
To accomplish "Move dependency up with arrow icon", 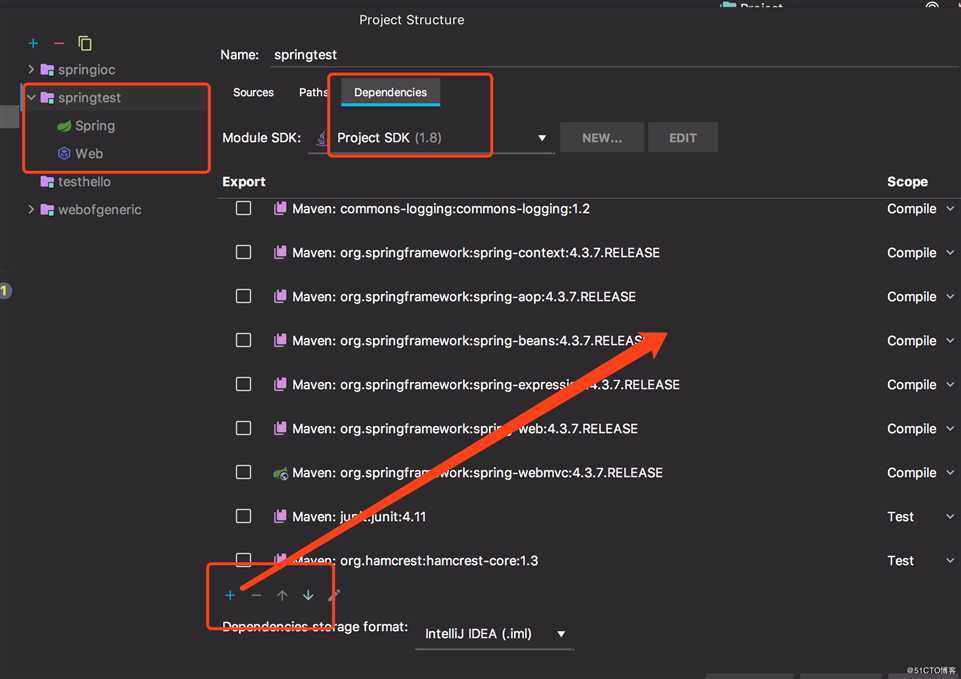I will pyautogui.click(x=282, y=595).
